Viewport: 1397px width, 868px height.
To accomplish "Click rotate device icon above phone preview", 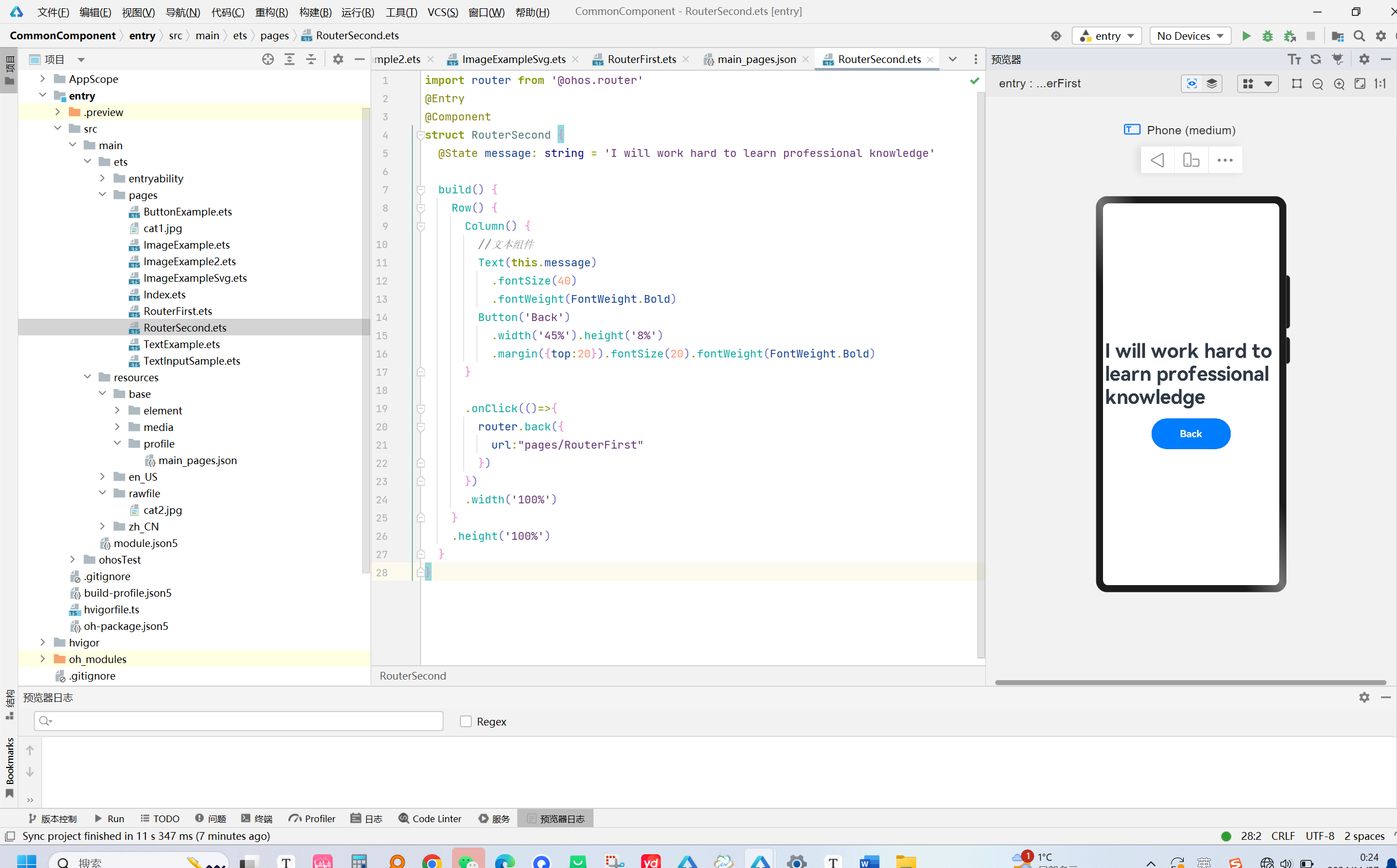I will pos(1191,160).
